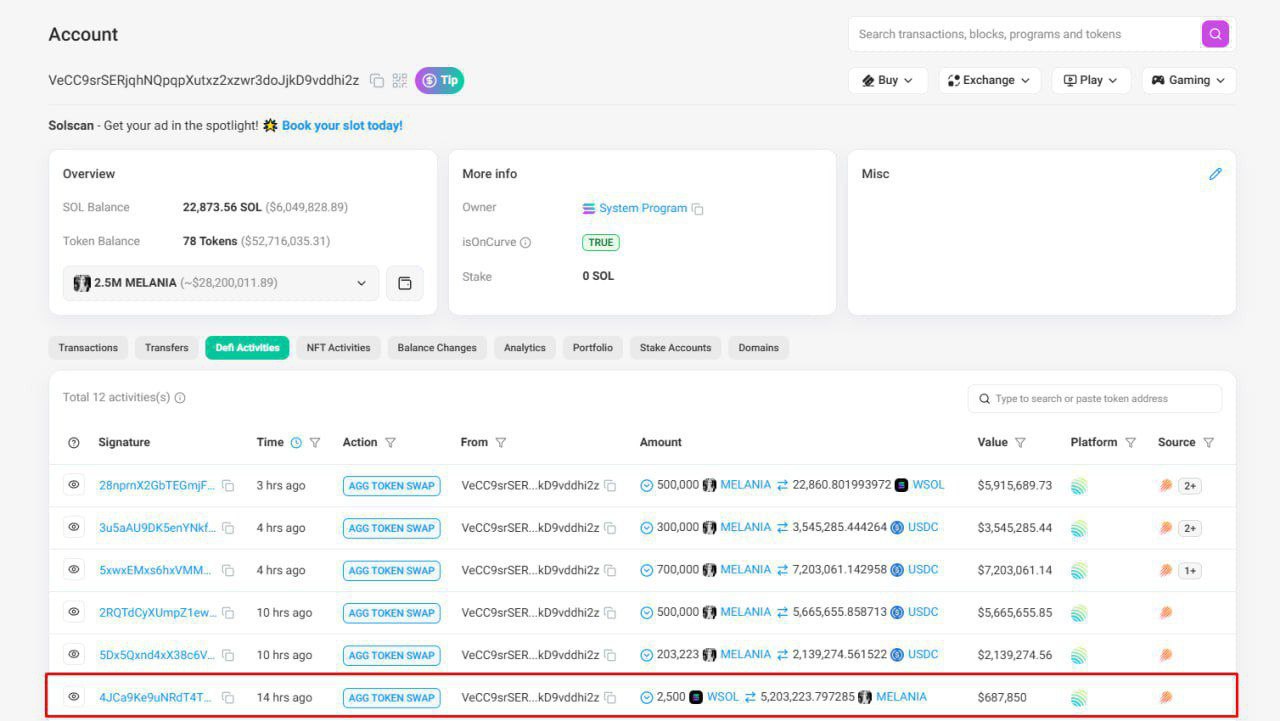This screenshot has width=1280, height=721.
Task: Open the NFT Activities tab
Action: click(x=338, y=348)
